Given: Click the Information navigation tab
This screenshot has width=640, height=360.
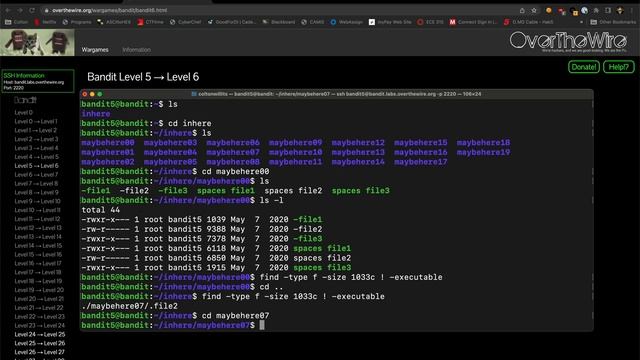Looking at the screenshot, I should click(x=136, y=50).
